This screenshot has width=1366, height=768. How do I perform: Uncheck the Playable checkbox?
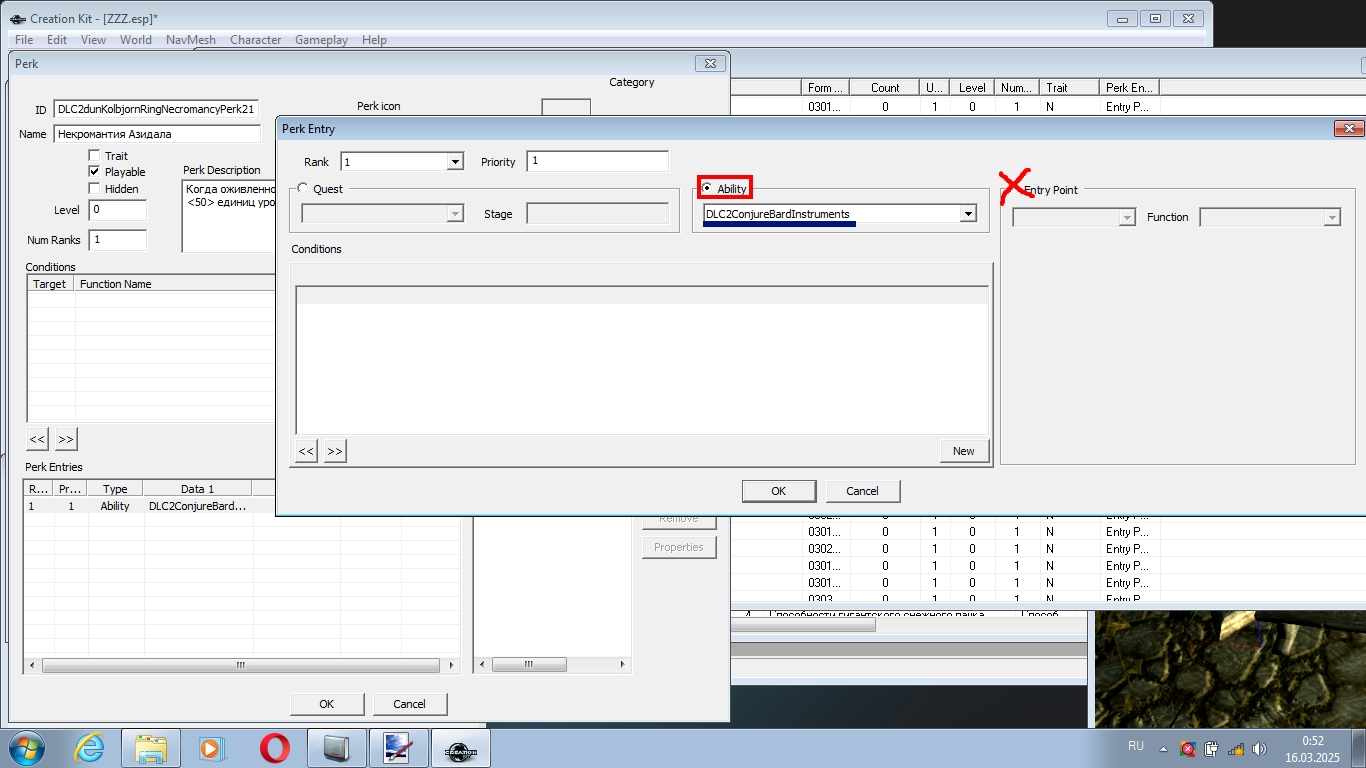tap(94, 172)
